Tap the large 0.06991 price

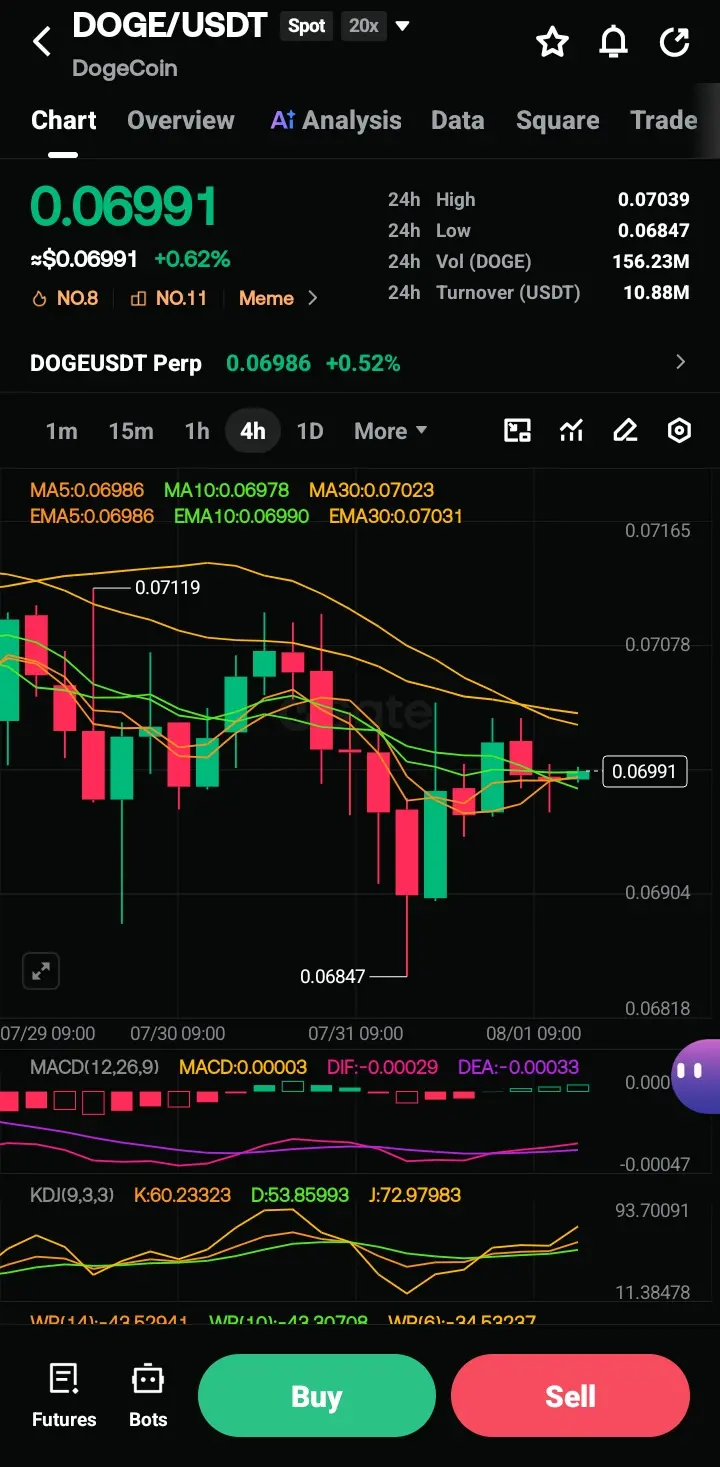click(124, 208)
